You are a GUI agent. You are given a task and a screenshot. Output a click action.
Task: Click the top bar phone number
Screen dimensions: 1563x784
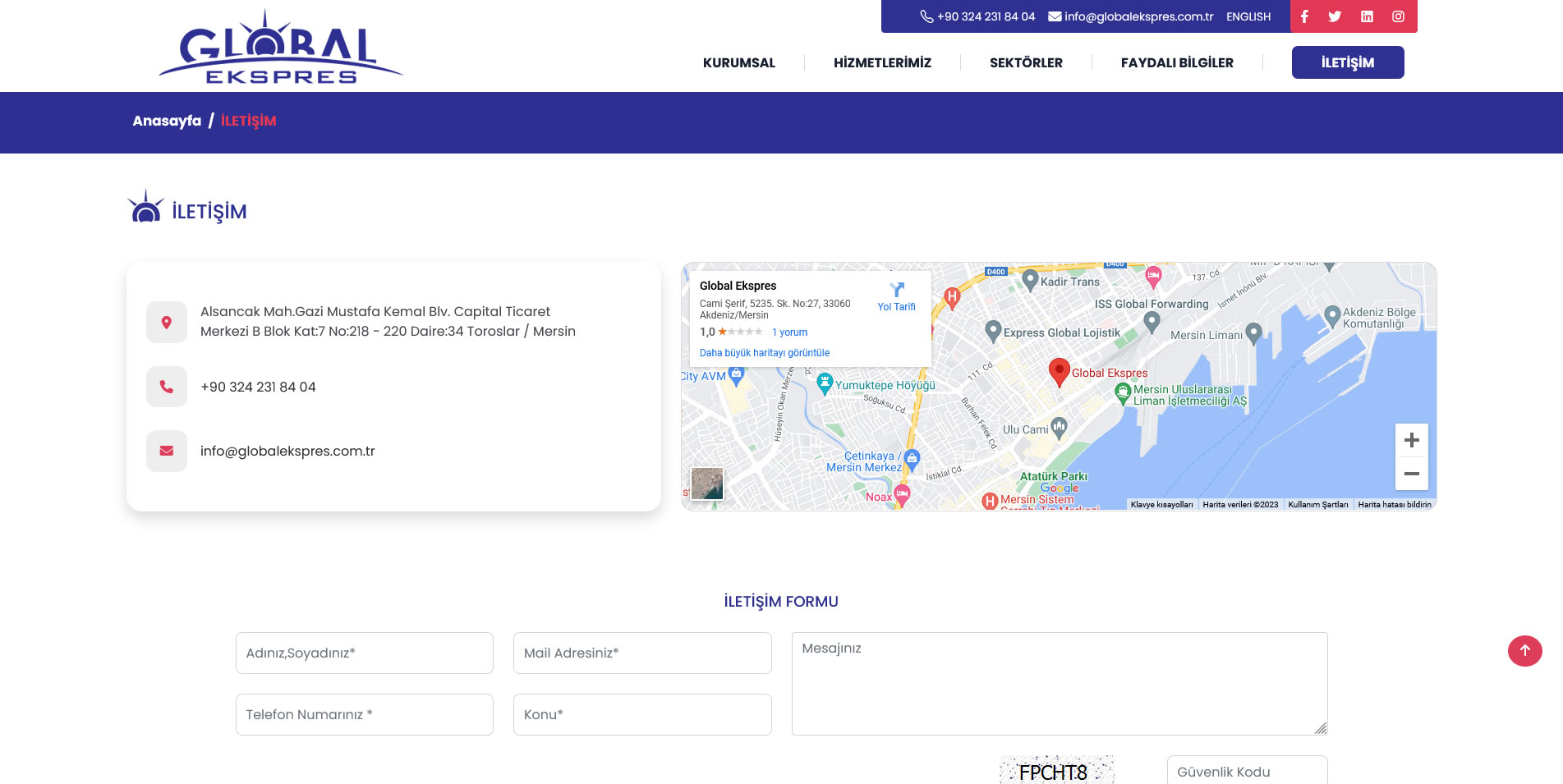[x=986, y=16]
